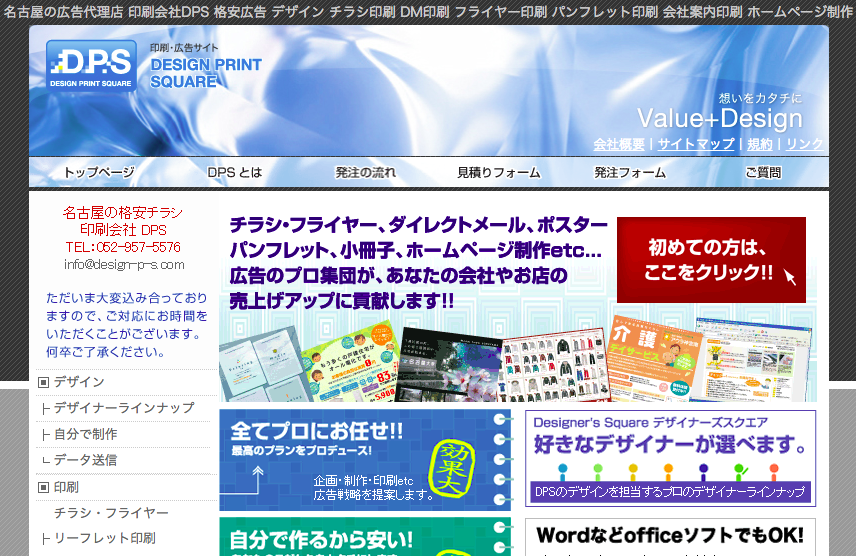The image size is (856, 556).
Task: Open the 見積りフォーム tab
Action: pyautogui.click(x=498, y=172)
